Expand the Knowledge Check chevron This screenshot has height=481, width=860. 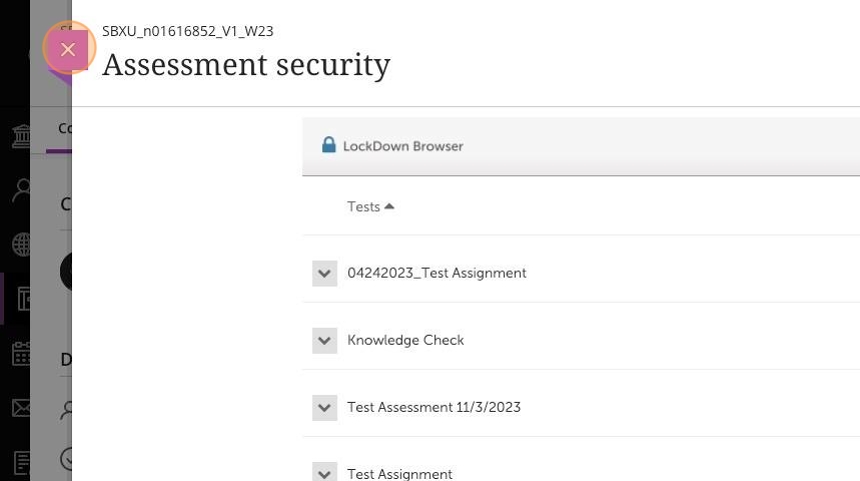click(324, 340)
